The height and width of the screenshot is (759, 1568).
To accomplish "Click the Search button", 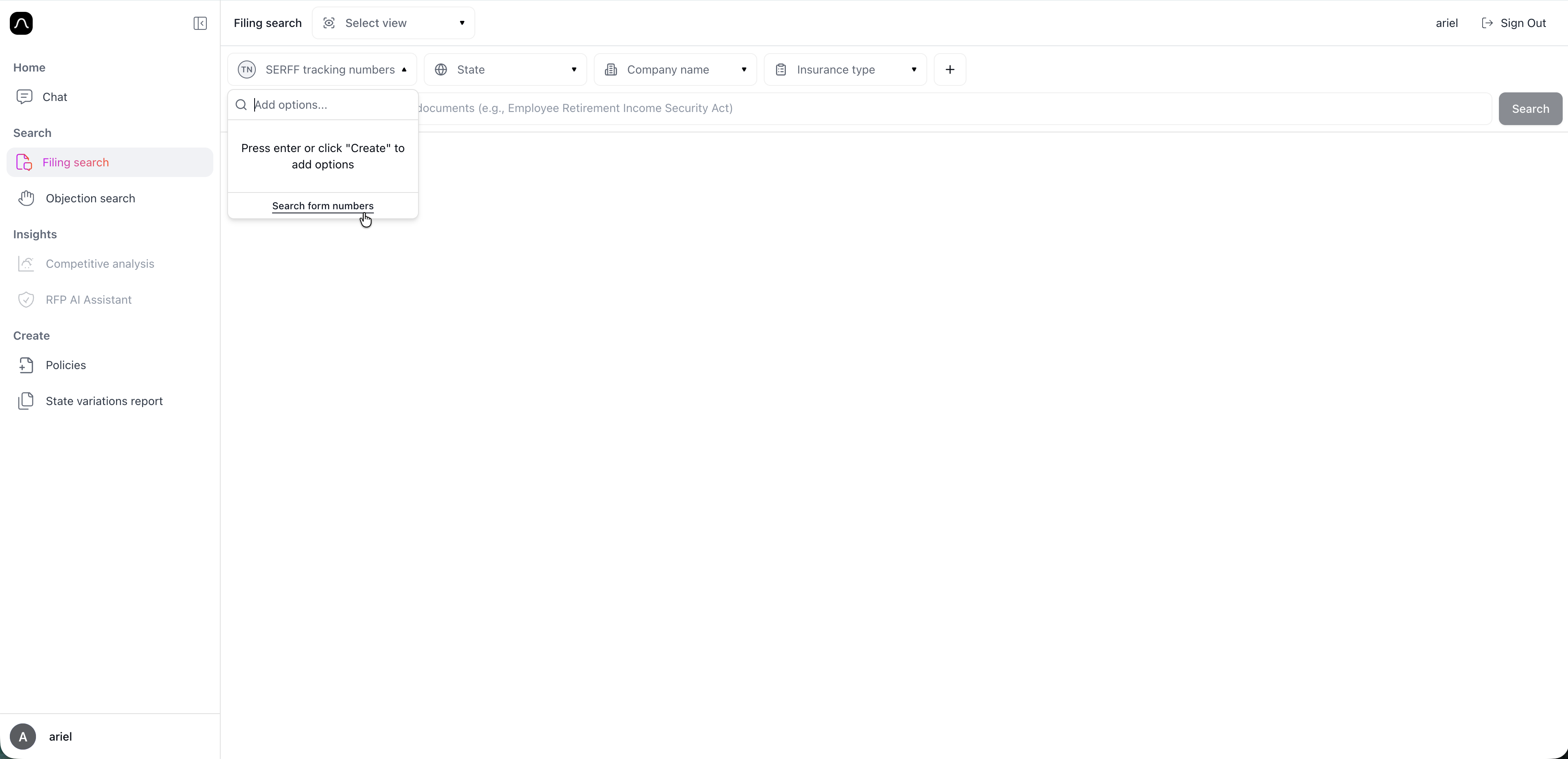I will tap(1530, 109).
